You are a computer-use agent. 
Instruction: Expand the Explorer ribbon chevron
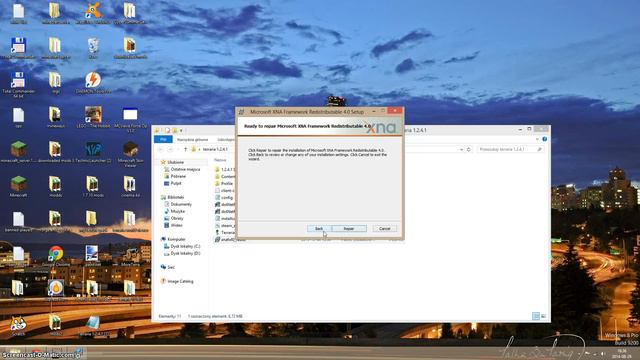click(x=537, y=140)
